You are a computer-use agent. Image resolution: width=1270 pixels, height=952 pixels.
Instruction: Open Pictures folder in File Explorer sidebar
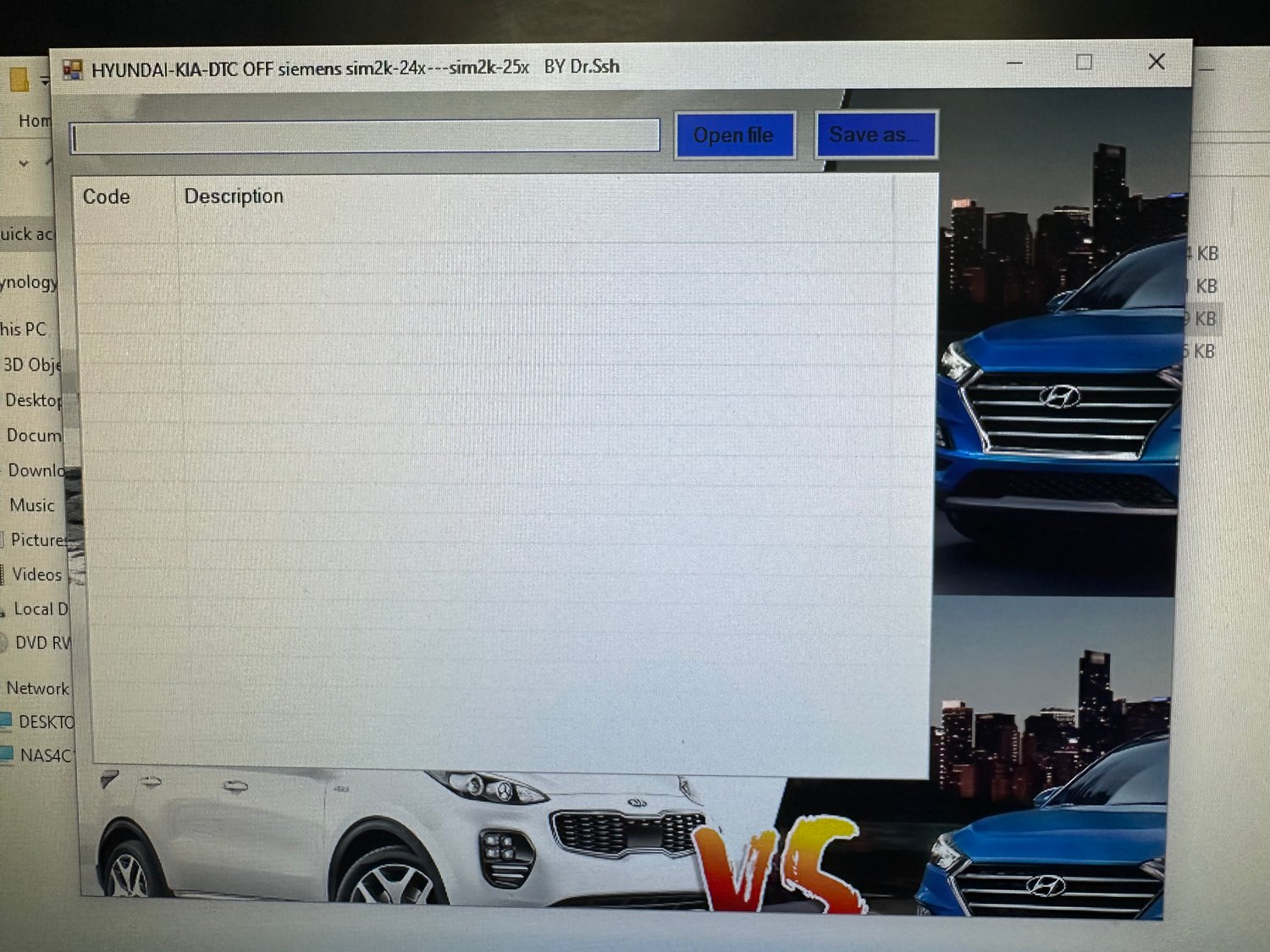(x=39, y=540)
